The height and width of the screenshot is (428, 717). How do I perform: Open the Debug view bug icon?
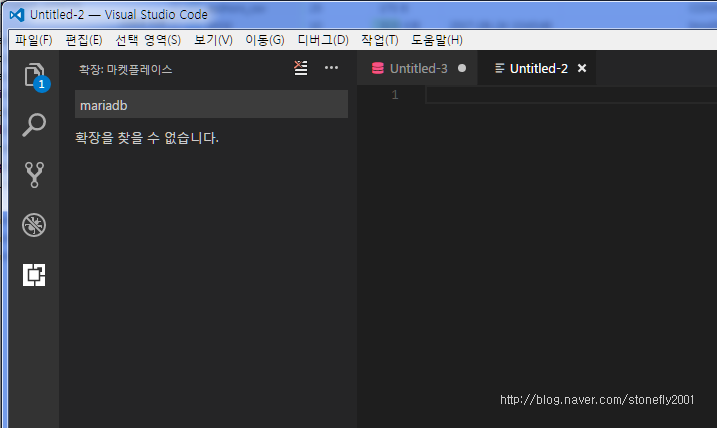(x=34, y=225)
